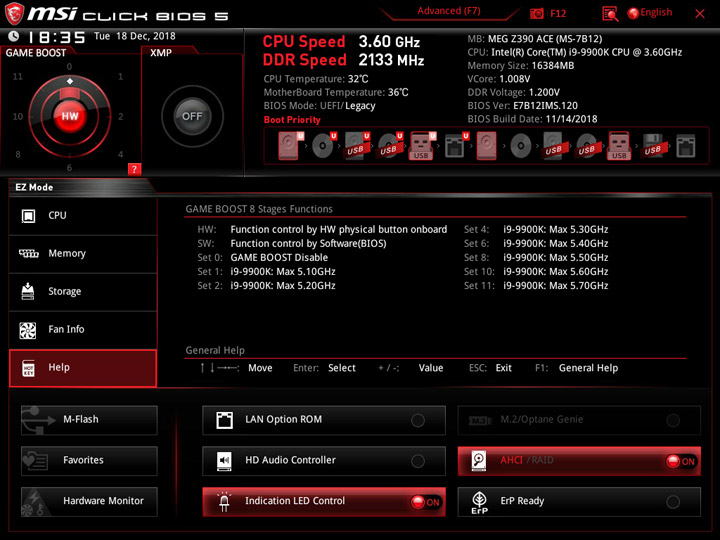Open the CPU tab in EZ Mode
The height and width of the screenshot is (540, 720).
[x=83, y=215]
